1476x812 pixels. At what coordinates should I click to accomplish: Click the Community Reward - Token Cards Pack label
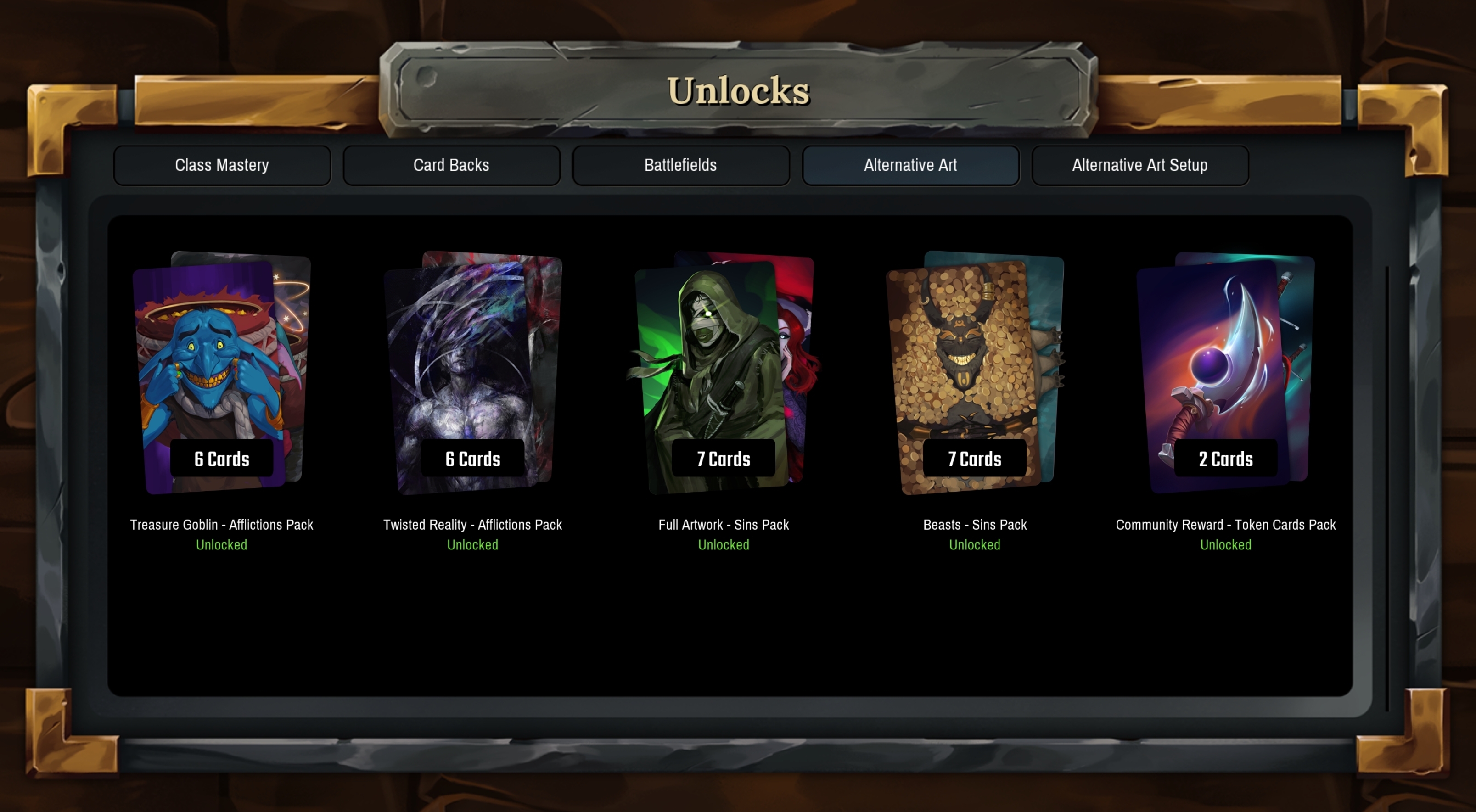1226,525
